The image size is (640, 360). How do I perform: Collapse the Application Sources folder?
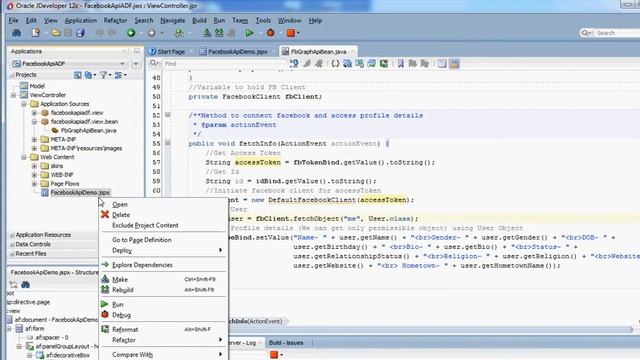24,104
